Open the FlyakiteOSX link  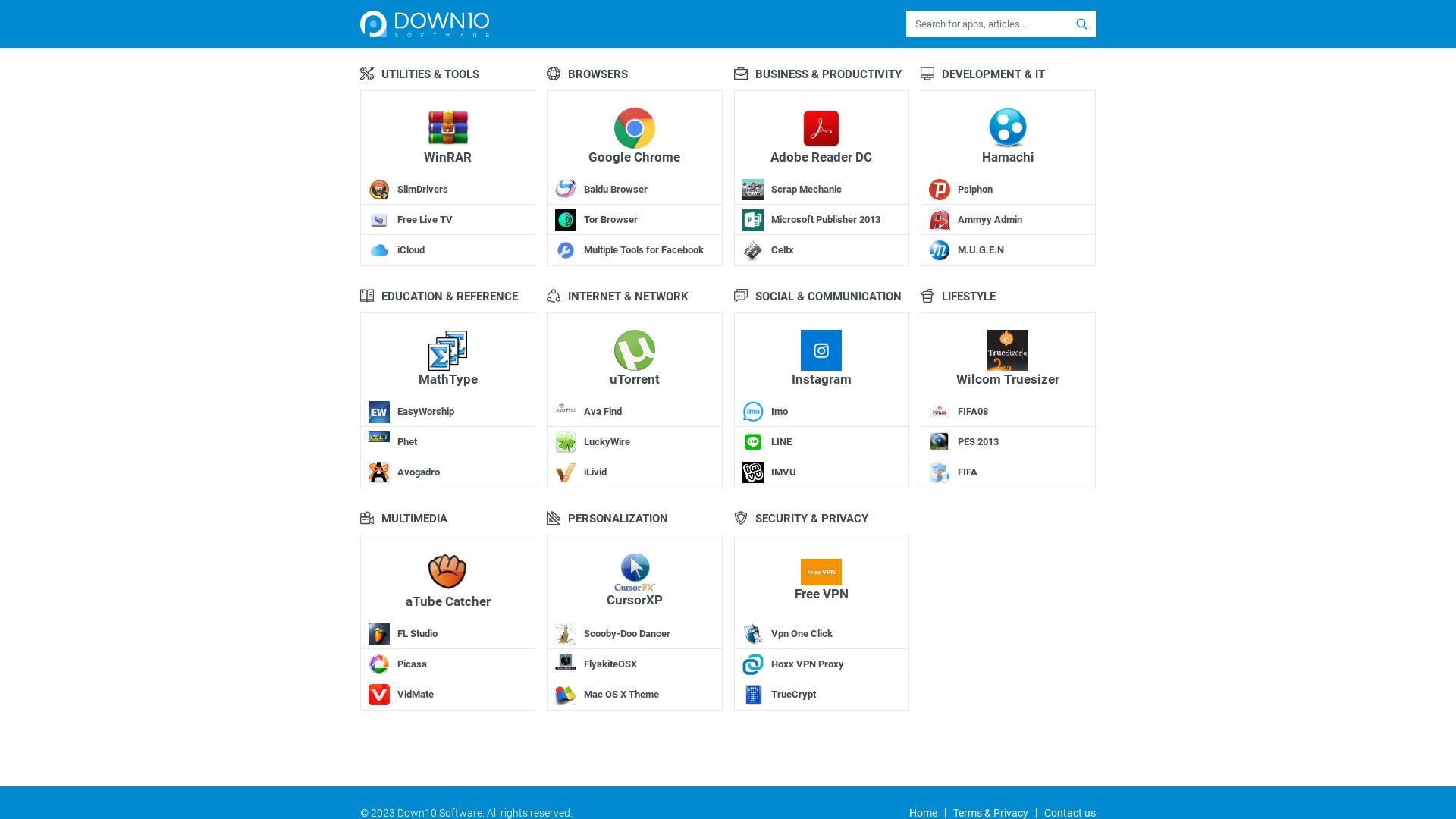[x=610, y=664]
